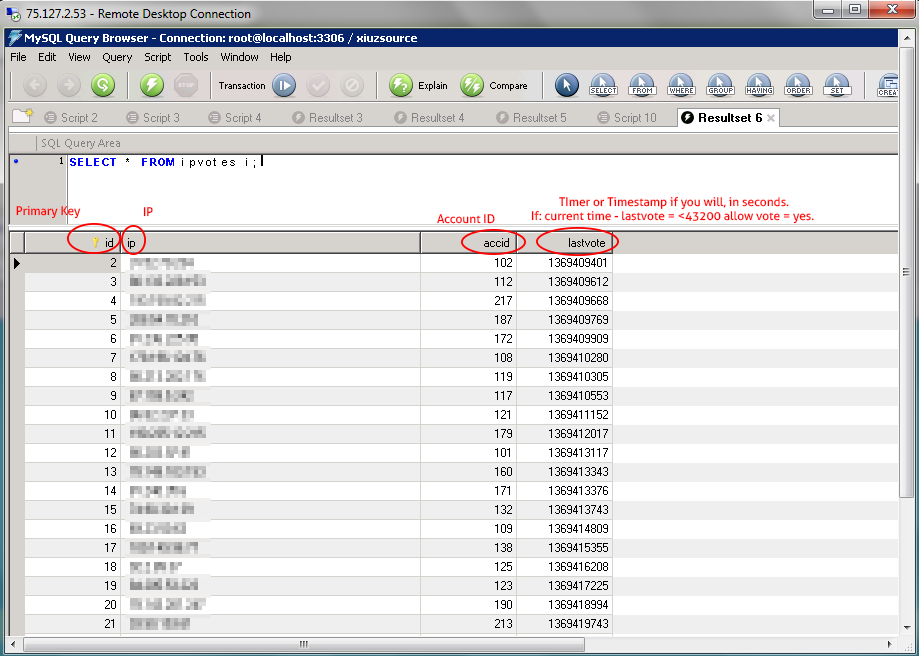This screenshot has height=656, width=919.
Task: Switch to the Script 10 tab
Action: [627, 118]
